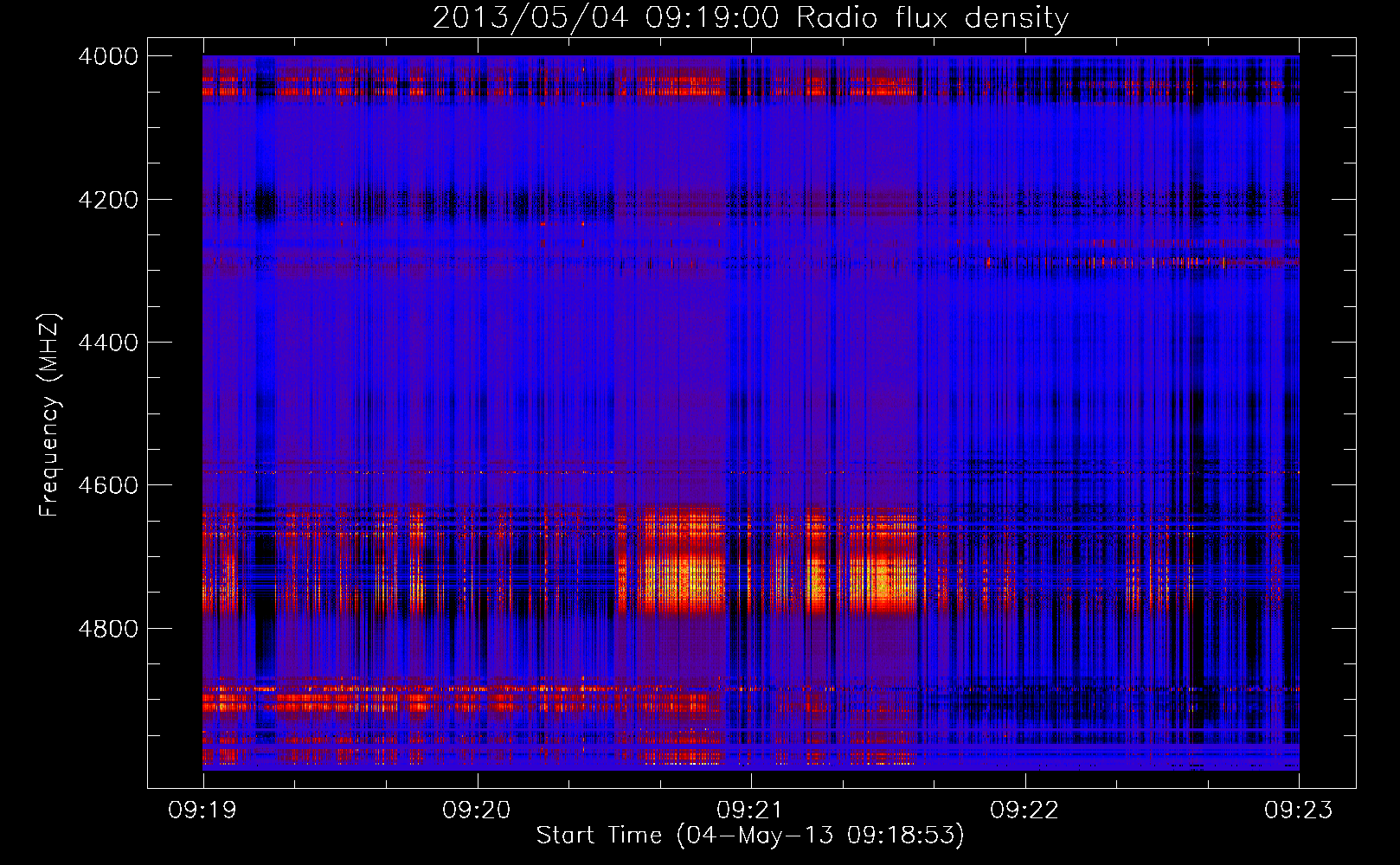Select the 4200 frequency tick label
Image resolution: width=1400 pixels, height=865 pixels.
[x=108, y=200]
